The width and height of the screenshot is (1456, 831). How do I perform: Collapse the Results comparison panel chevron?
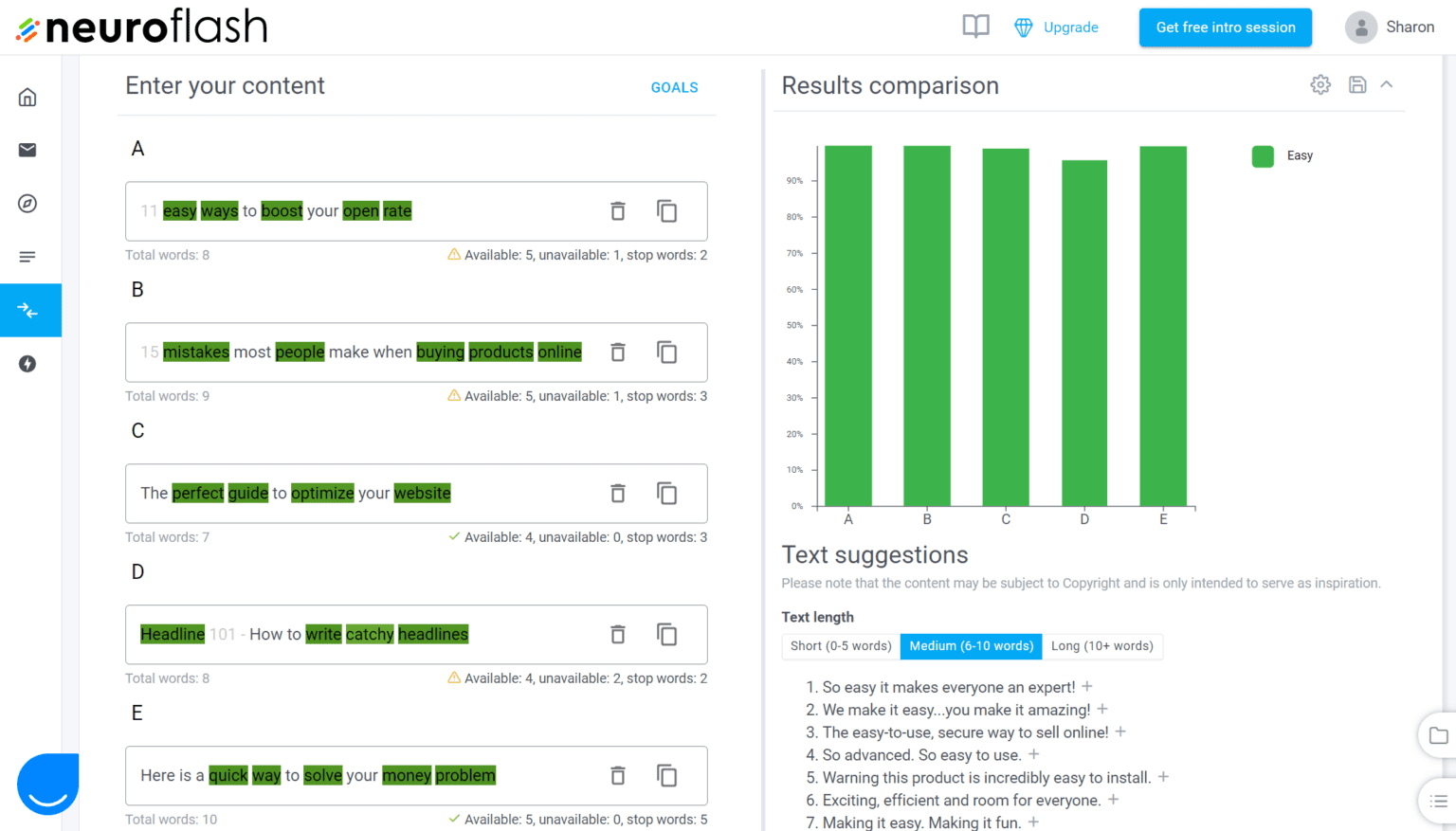point(1387,85)
